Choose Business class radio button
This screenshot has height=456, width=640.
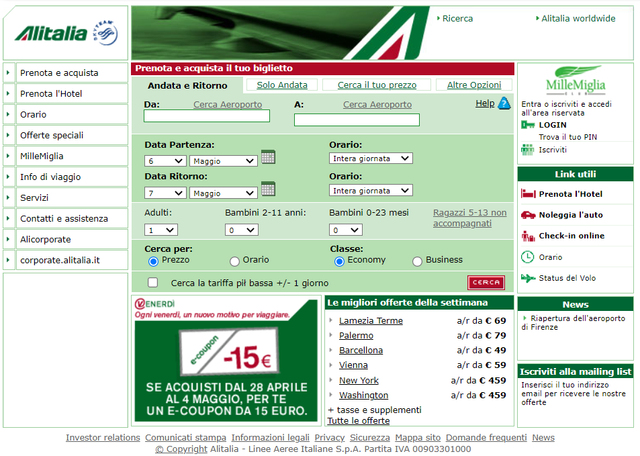417,261
